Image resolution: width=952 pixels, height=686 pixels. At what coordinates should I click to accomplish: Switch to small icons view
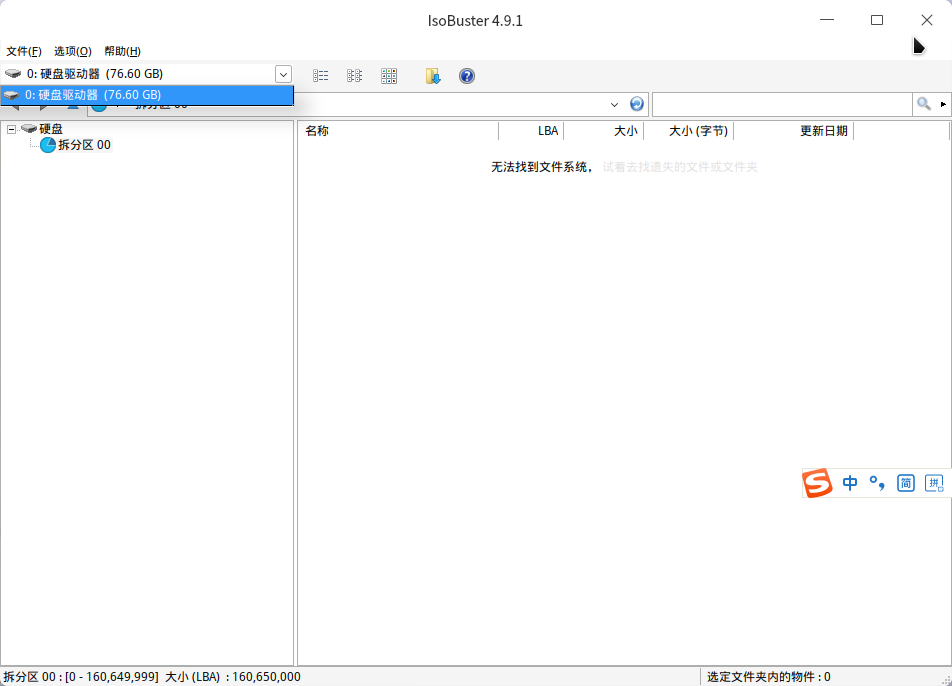click(x=355, y=76)
